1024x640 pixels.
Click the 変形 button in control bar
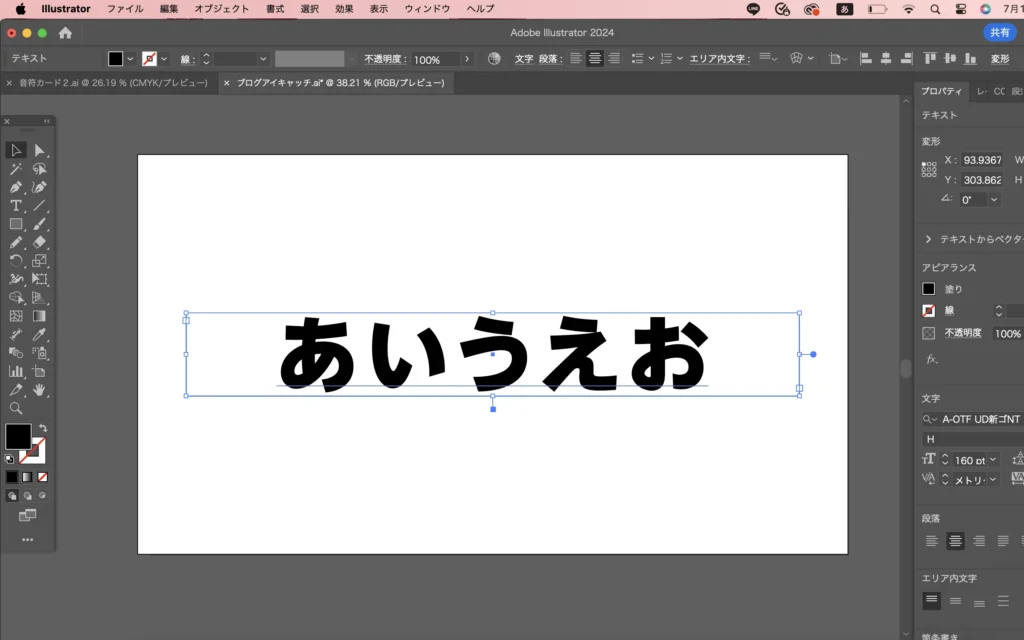pyautogui.click(x=999, y=59)
